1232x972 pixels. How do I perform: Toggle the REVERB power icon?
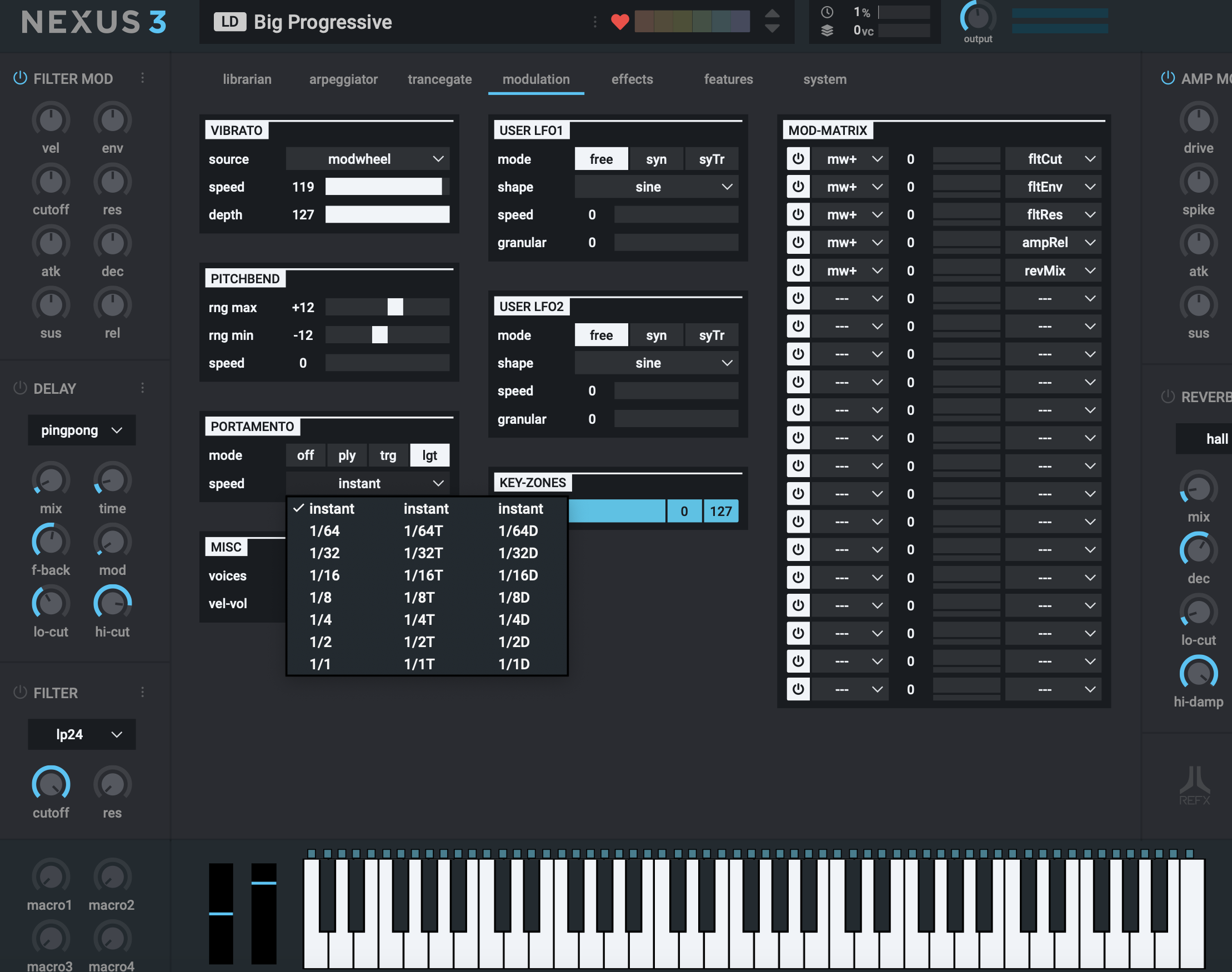(x=1168, y=397)
